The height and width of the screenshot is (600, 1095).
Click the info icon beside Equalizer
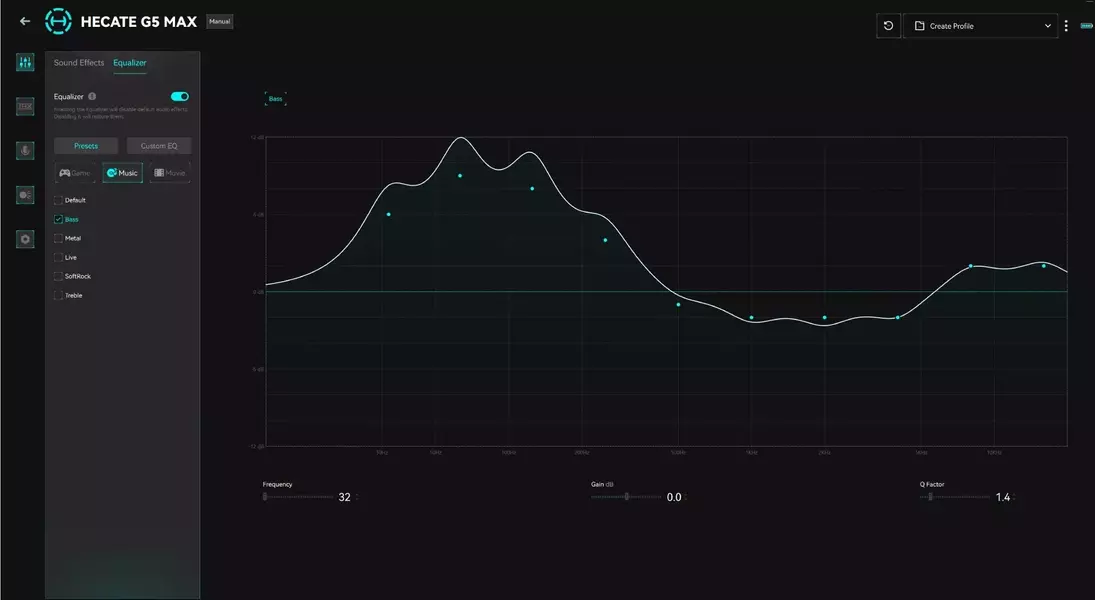[x=92, y=96]
